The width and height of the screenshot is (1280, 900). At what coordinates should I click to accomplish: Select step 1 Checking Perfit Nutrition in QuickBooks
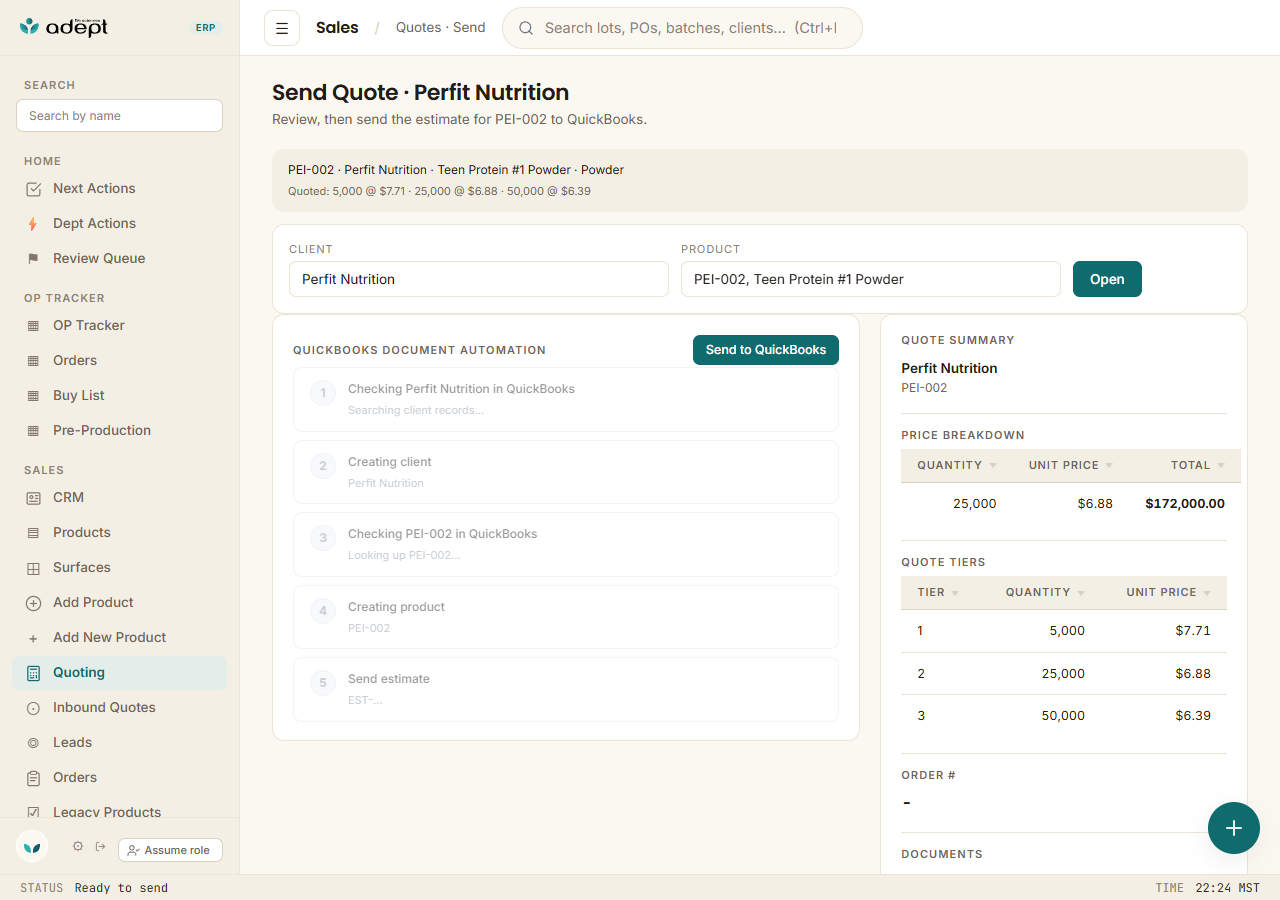click(566, 400)
